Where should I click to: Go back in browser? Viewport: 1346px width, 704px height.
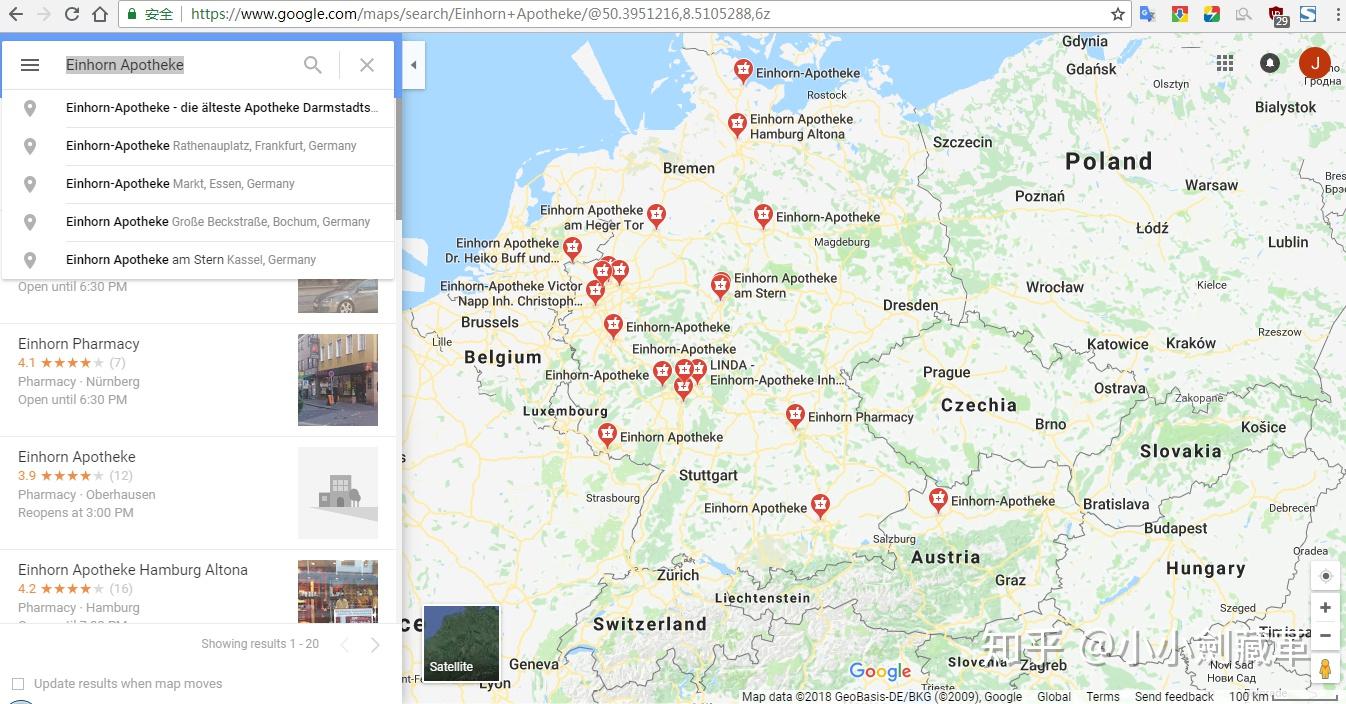pyautogui.click(x=17, y=15)
